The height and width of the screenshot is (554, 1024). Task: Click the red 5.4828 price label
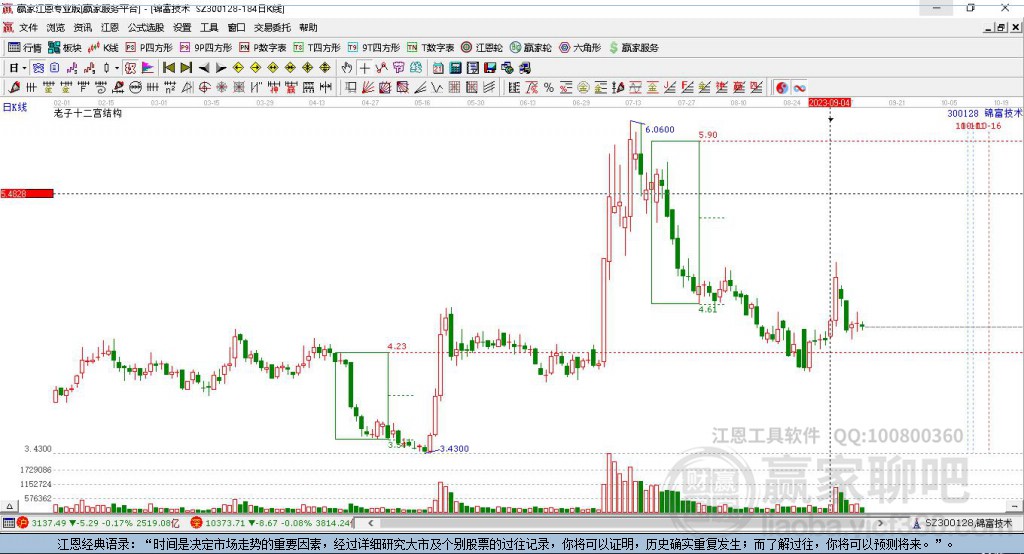(x=27, y=193)
